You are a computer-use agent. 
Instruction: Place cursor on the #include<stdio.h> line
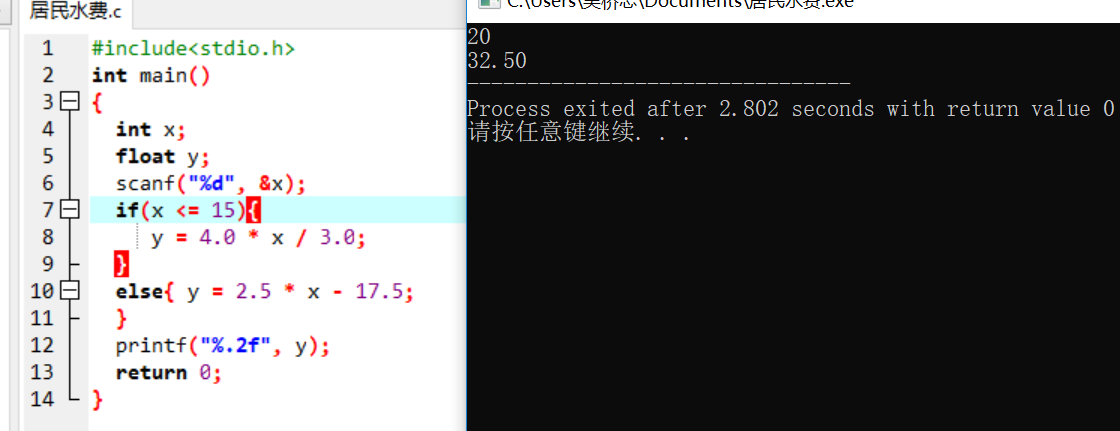[193, 48]
